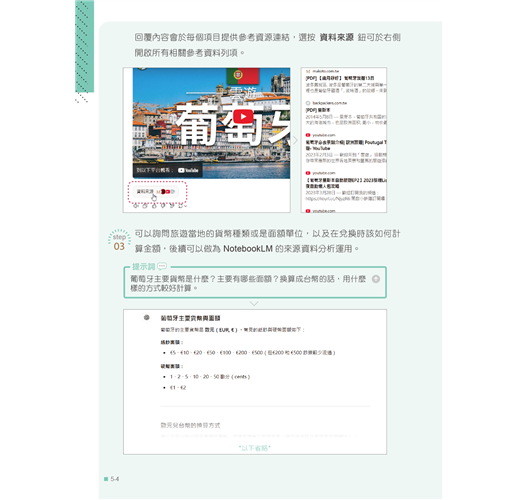Play the Portugal YouTube video
This screenshot has width=520, height=500.
tap(243, 116)
